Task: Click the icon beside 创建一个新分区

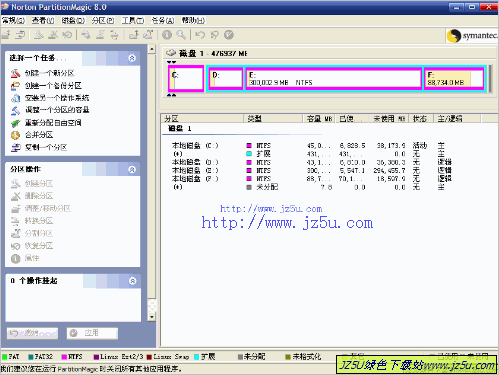Action: pyautogui.click(x=15, y=73)
